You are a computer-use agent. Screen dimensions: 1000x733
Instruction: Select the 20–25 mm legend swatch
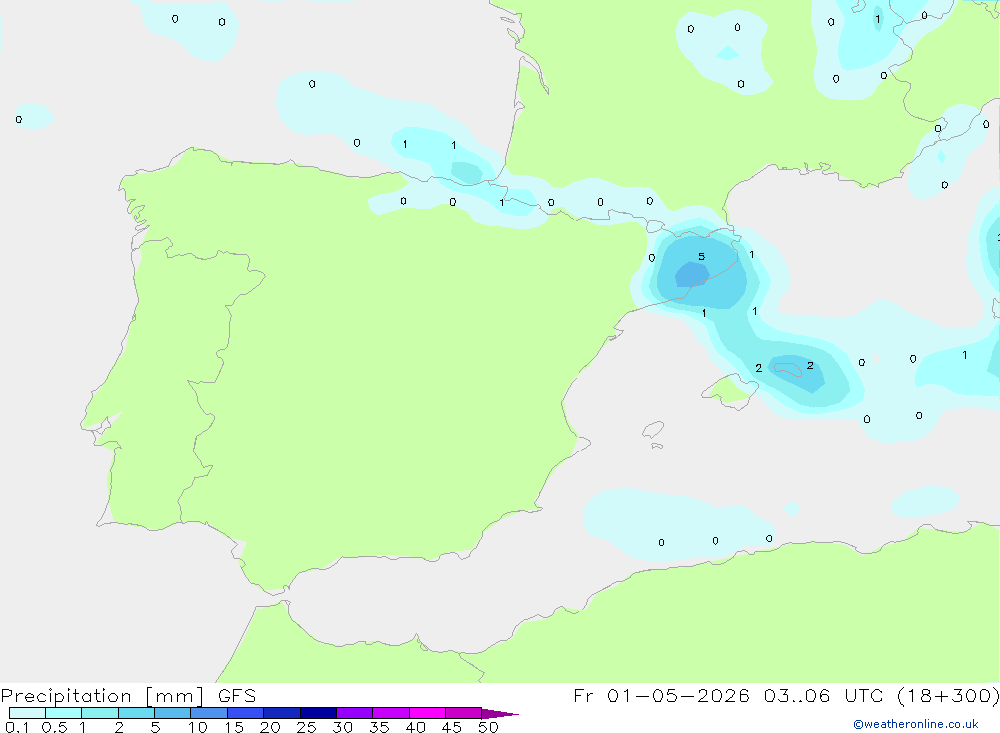coord(282,713)
